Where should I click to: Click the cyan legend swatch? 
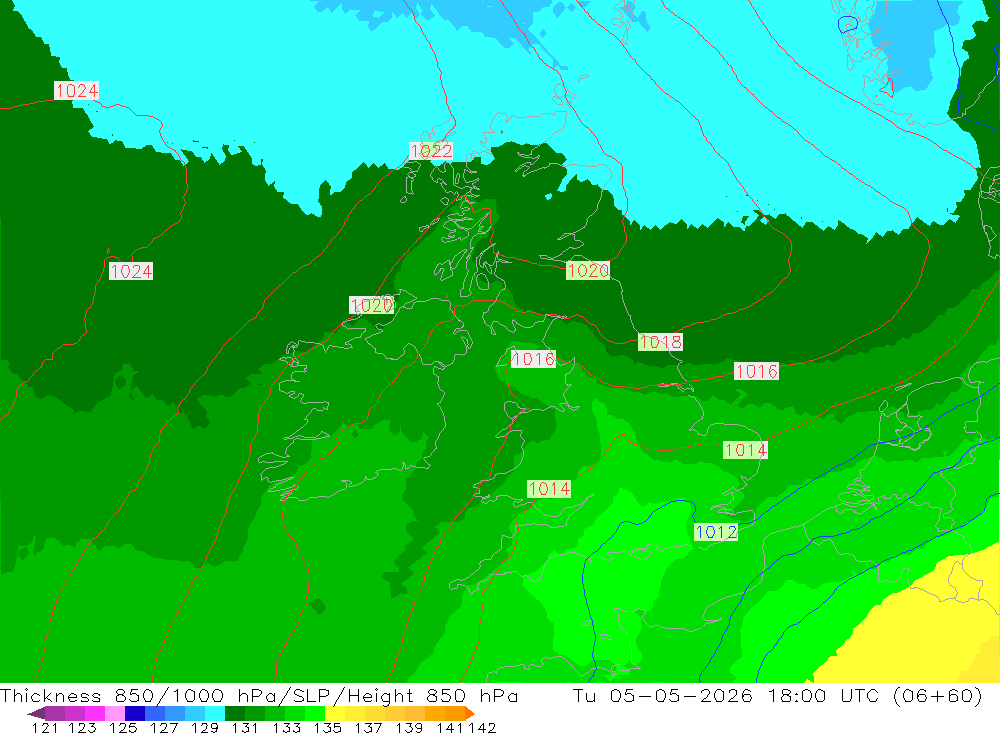click(215, 713)
